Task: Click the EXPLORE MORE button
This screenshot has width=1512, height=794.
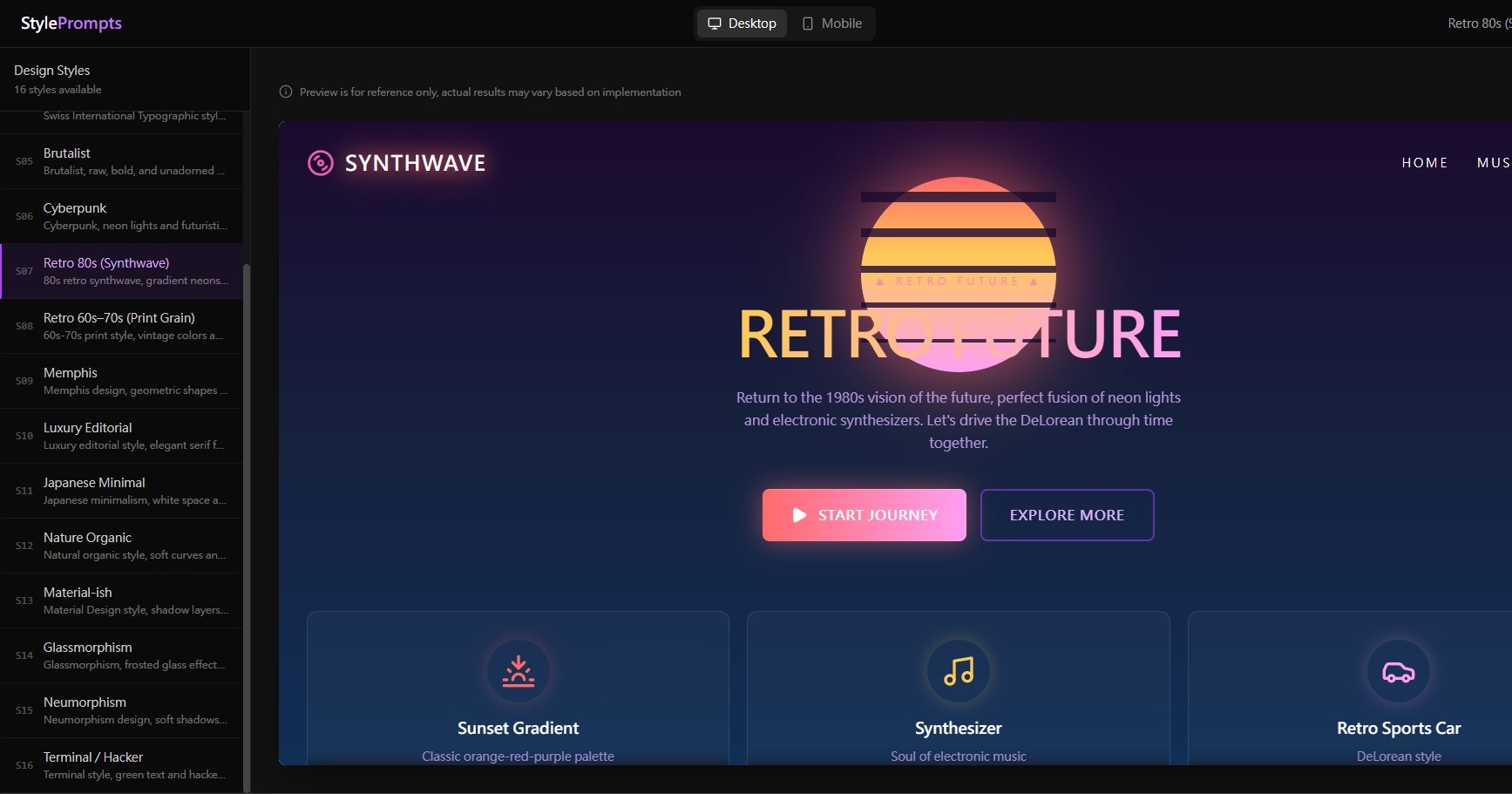Action: 1068,515
